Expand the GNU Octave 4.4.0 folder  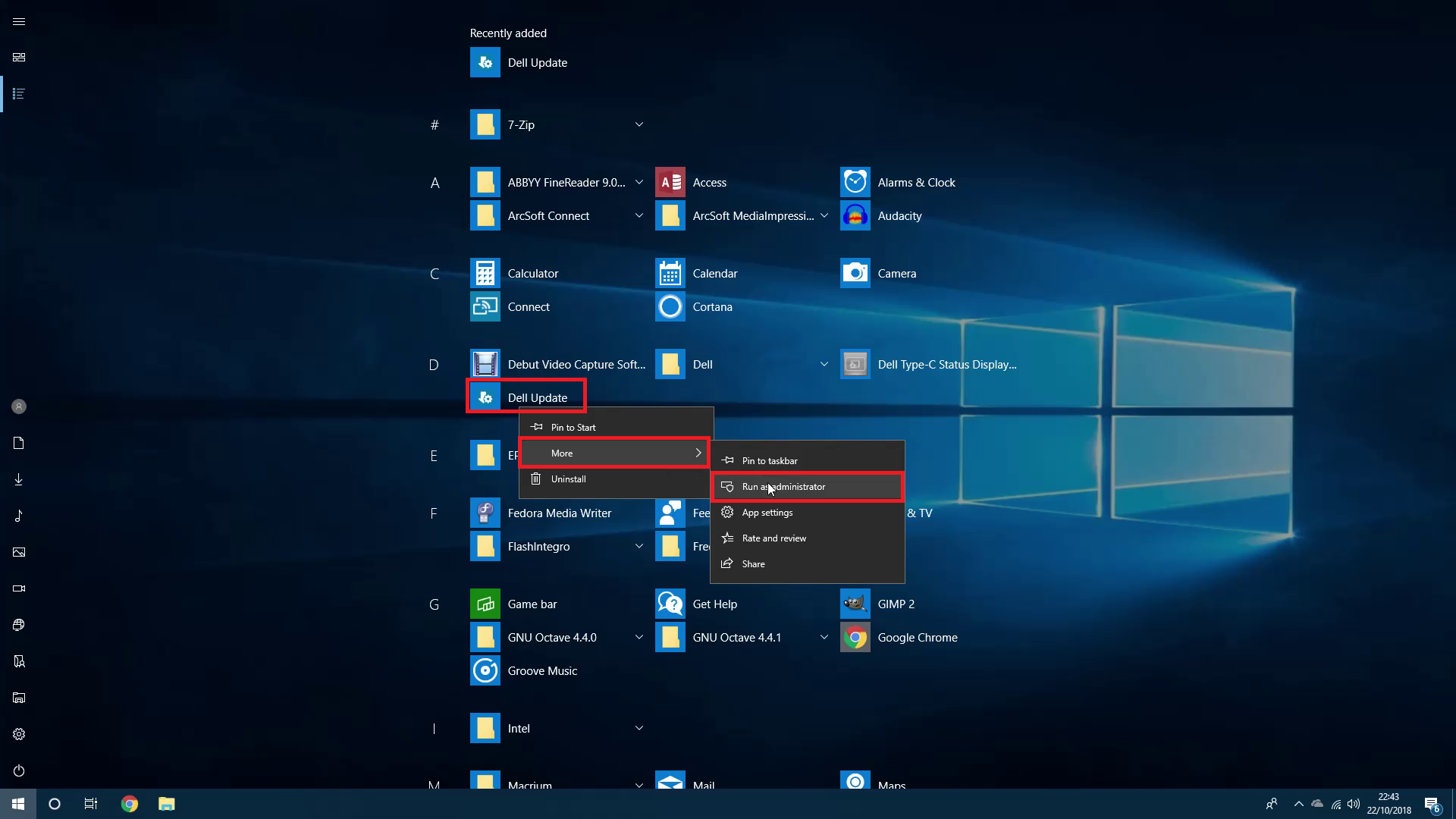[x=639, y=637]
